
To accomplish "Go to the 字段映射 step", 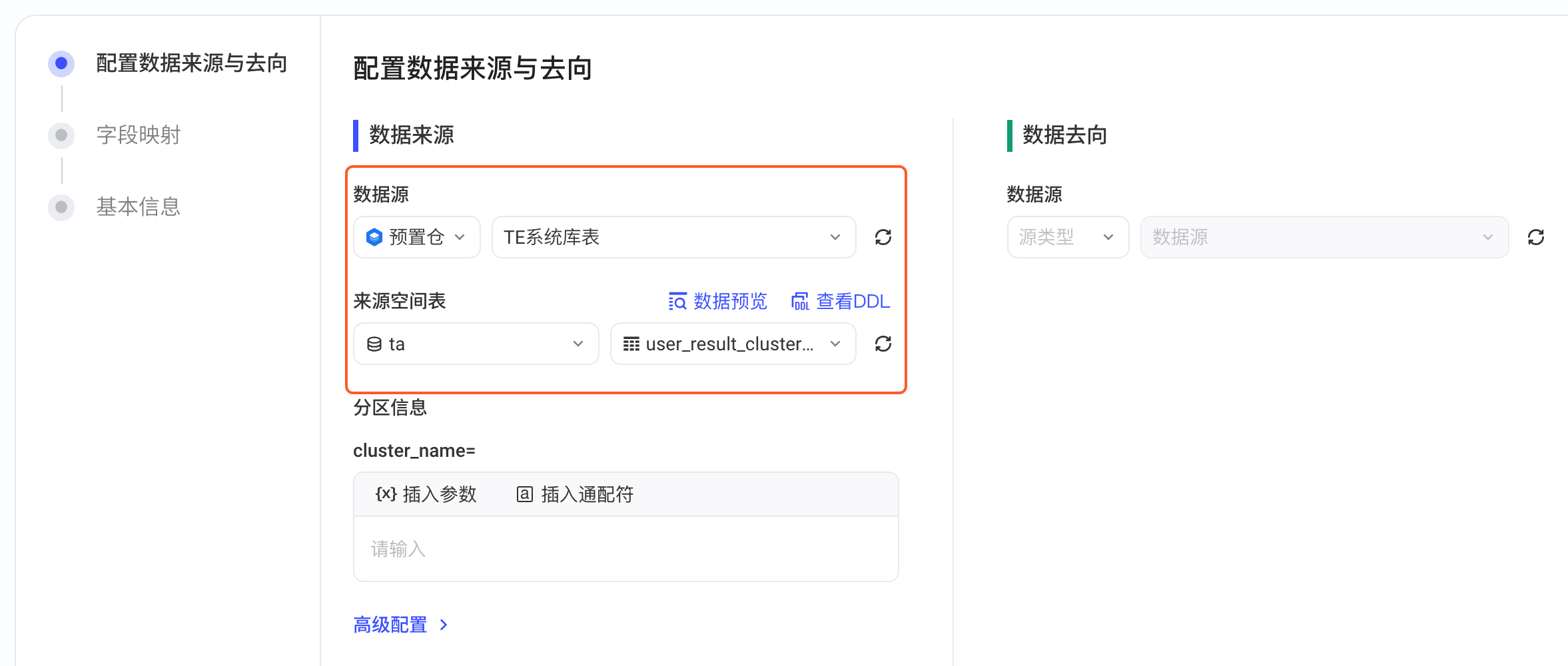I will [x=139, y=135].
